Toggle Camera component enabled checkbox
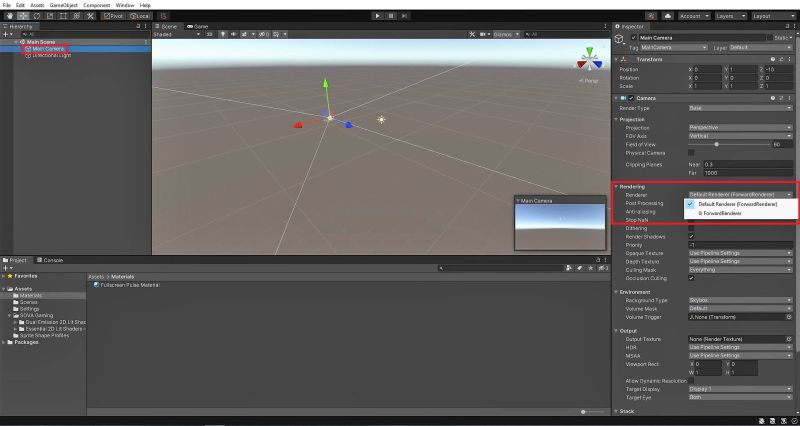Screen dimensions: 800x426 [631, 98]
